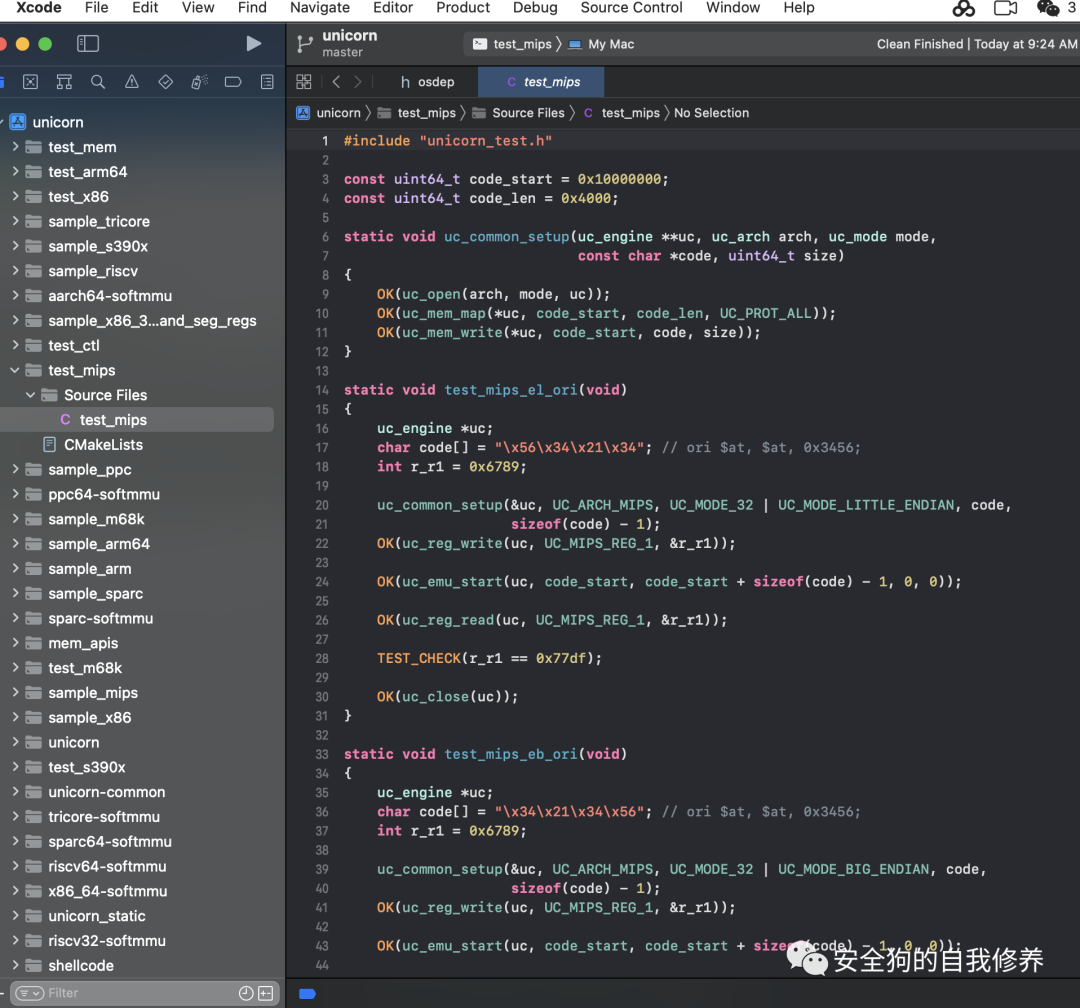Select the sample_x86 folder row
1080x1008 pixels.
click(x=138, y=717)
